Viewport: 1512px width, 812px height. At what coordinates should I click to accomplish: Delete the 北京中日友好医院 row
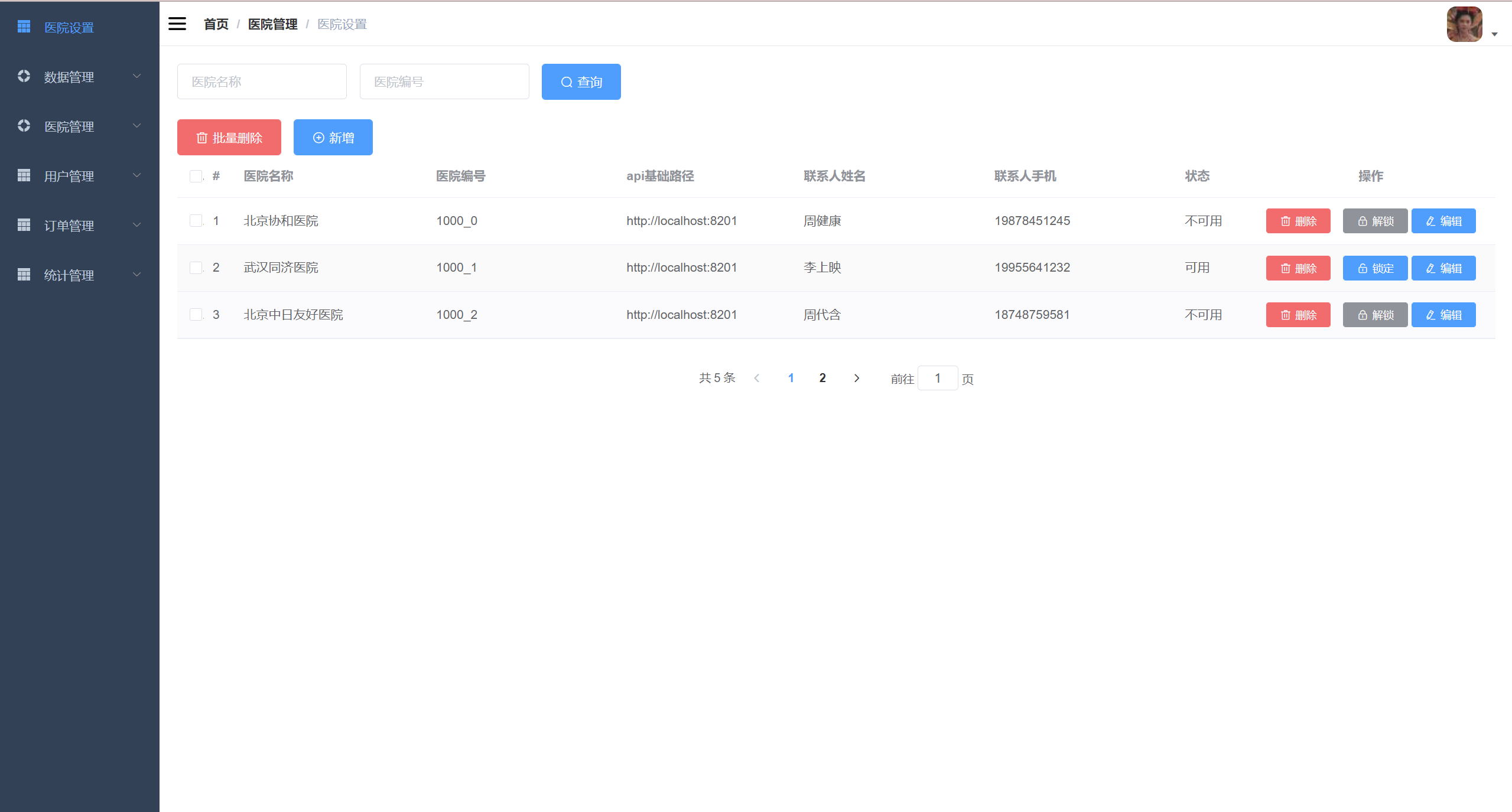click(1298, 315)
